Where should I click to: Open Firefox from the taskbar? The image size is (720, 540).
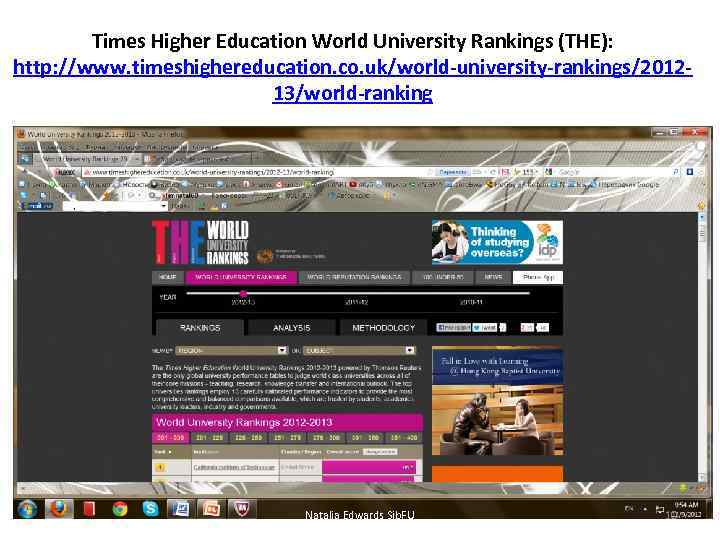pos(58,509)
